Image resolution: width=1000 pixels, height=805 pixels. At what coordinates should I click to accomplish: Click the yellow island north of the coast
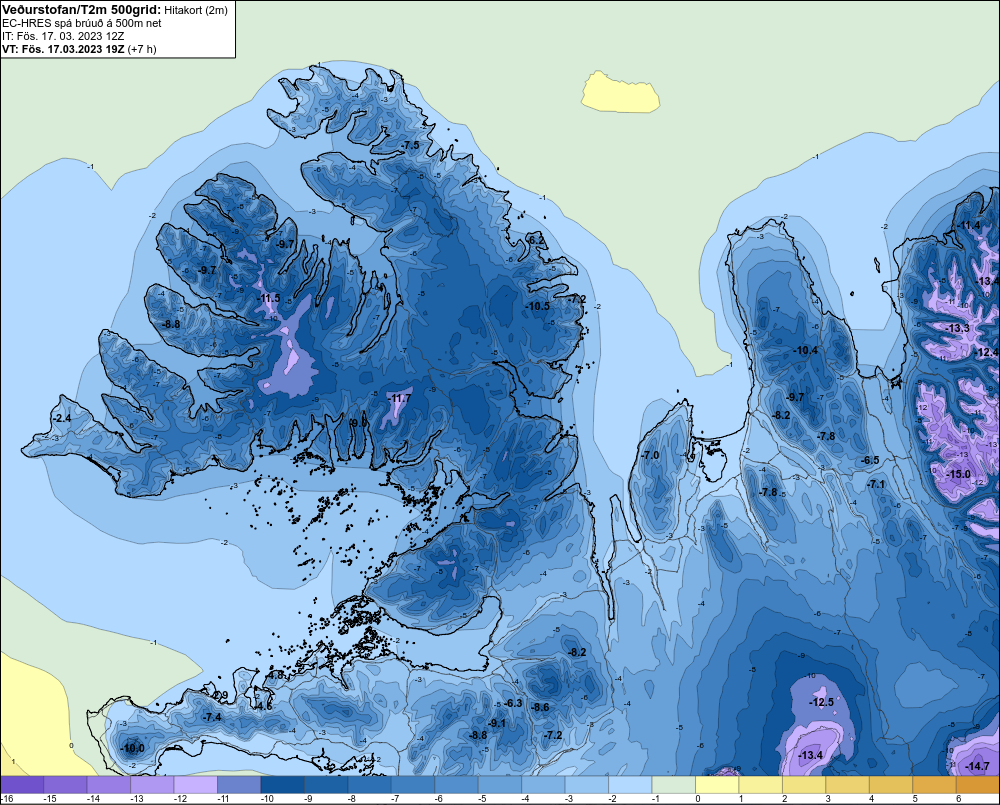(619, 93)
